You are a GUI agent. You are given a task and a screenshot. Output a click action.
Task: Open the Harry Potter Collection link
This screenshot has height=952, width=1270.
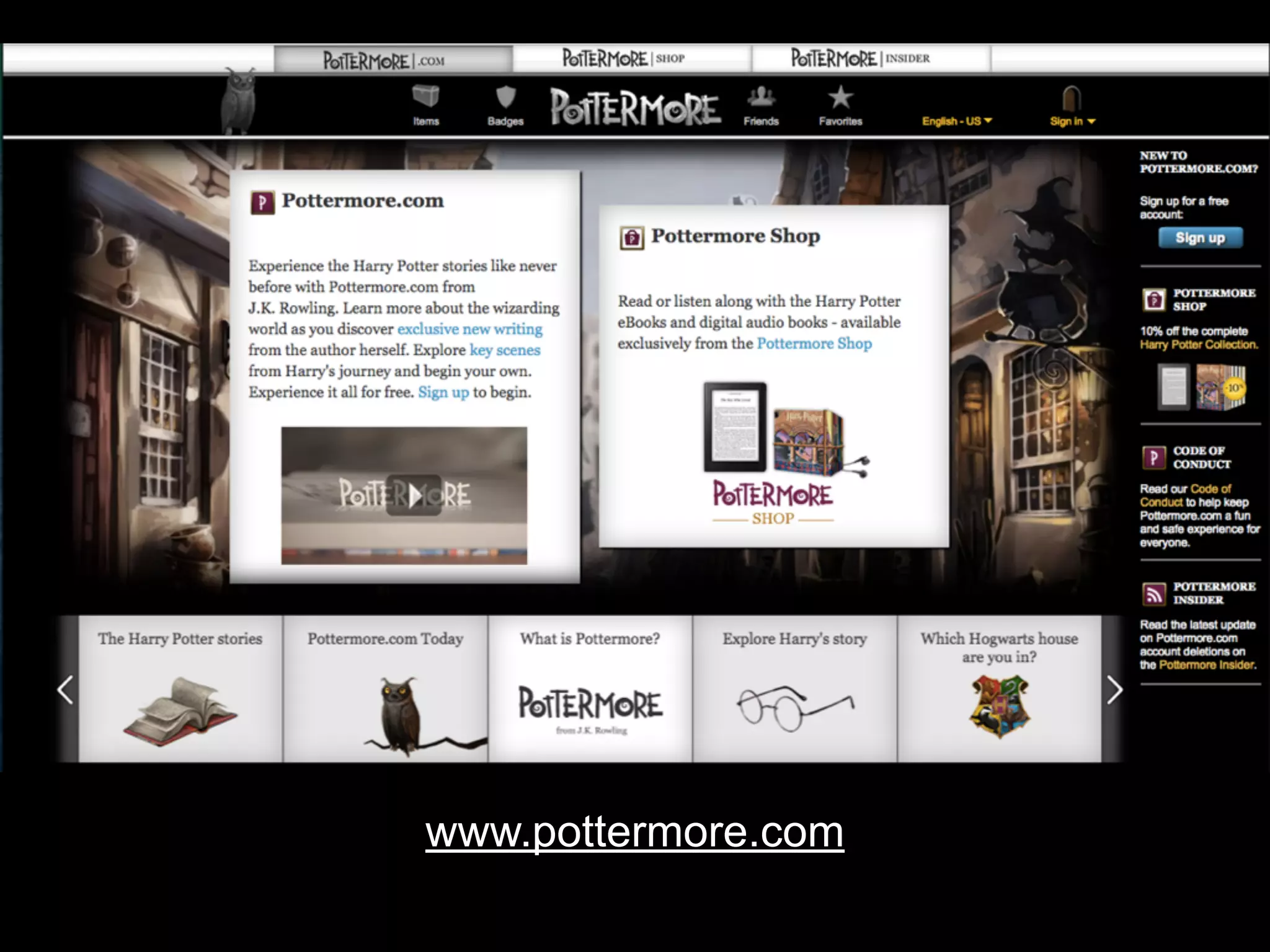point(1199,345)
